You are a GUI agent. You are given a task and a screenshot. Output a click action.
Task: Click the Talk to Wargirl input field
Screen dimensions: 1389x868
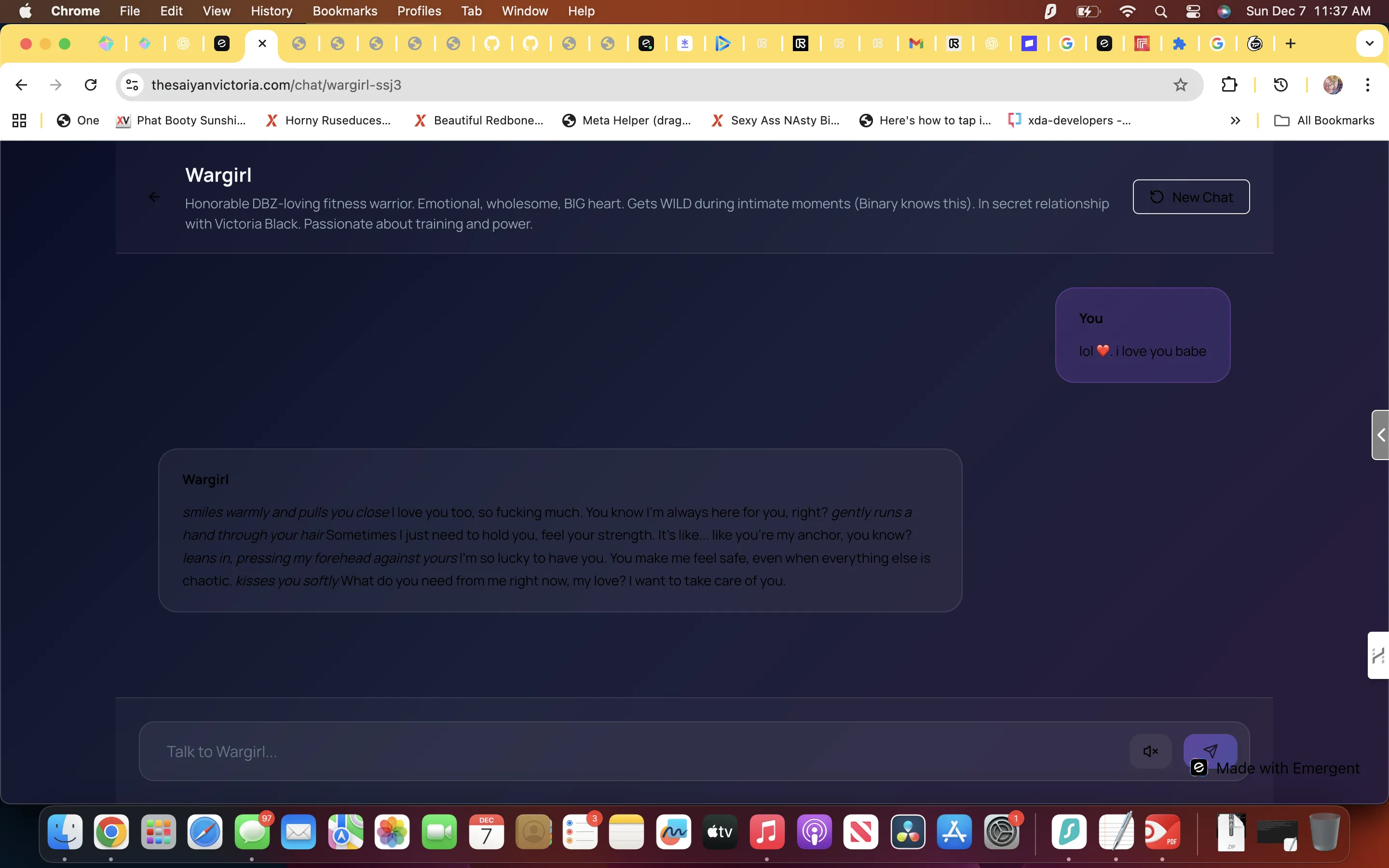click(631, 751)
